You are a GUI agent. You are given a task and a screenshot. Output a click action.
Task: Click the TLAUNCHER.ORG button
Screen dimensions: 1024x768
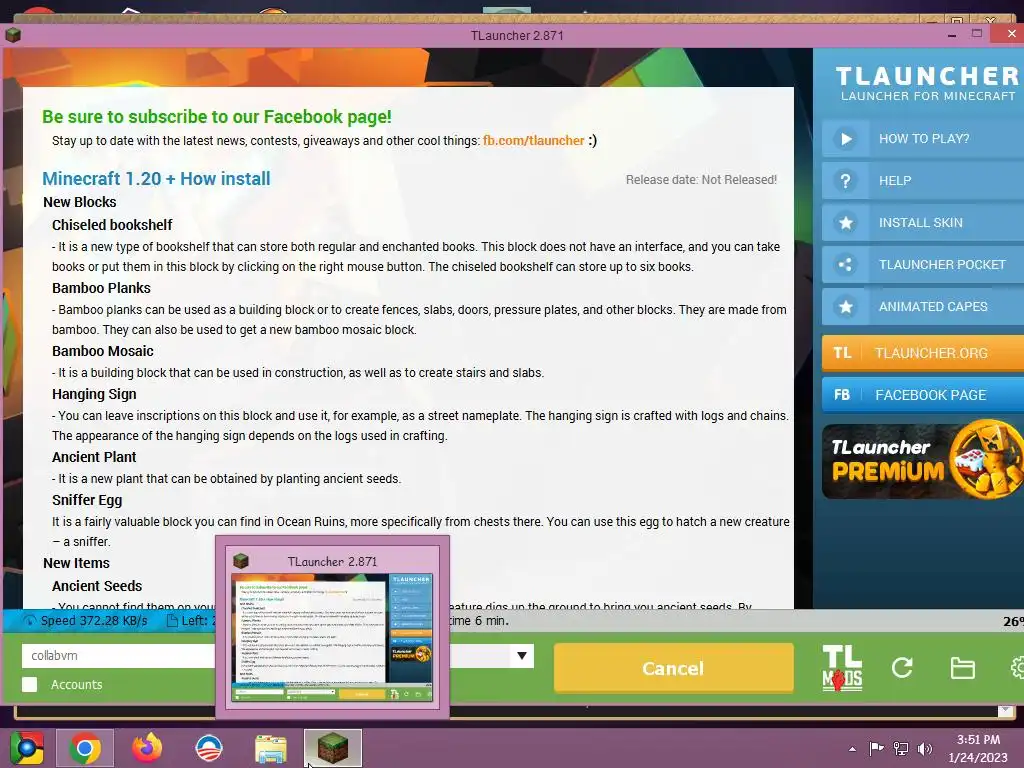point(923,353)
